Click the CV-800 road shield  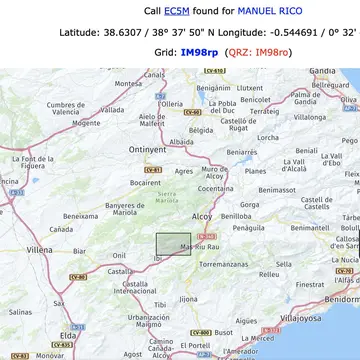201,333
